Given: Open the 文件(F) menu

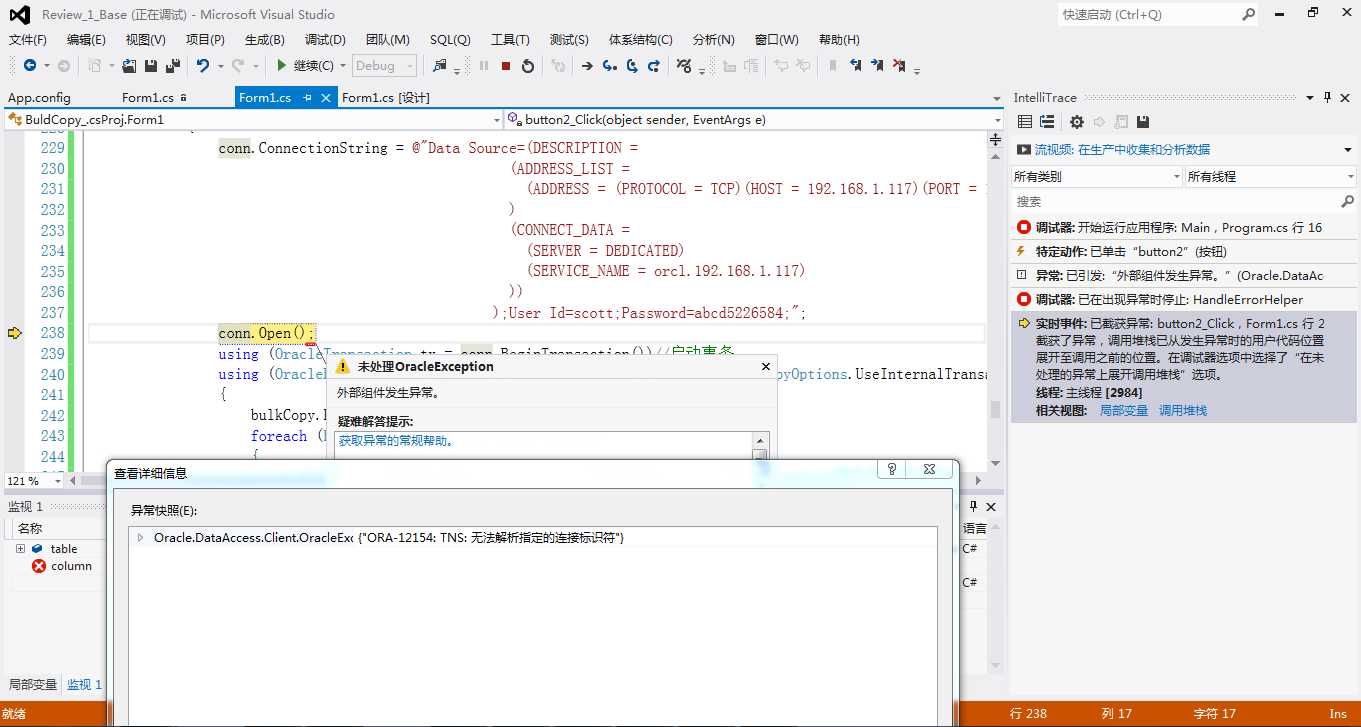Looking at the screenshot, I should coord(28,40).
